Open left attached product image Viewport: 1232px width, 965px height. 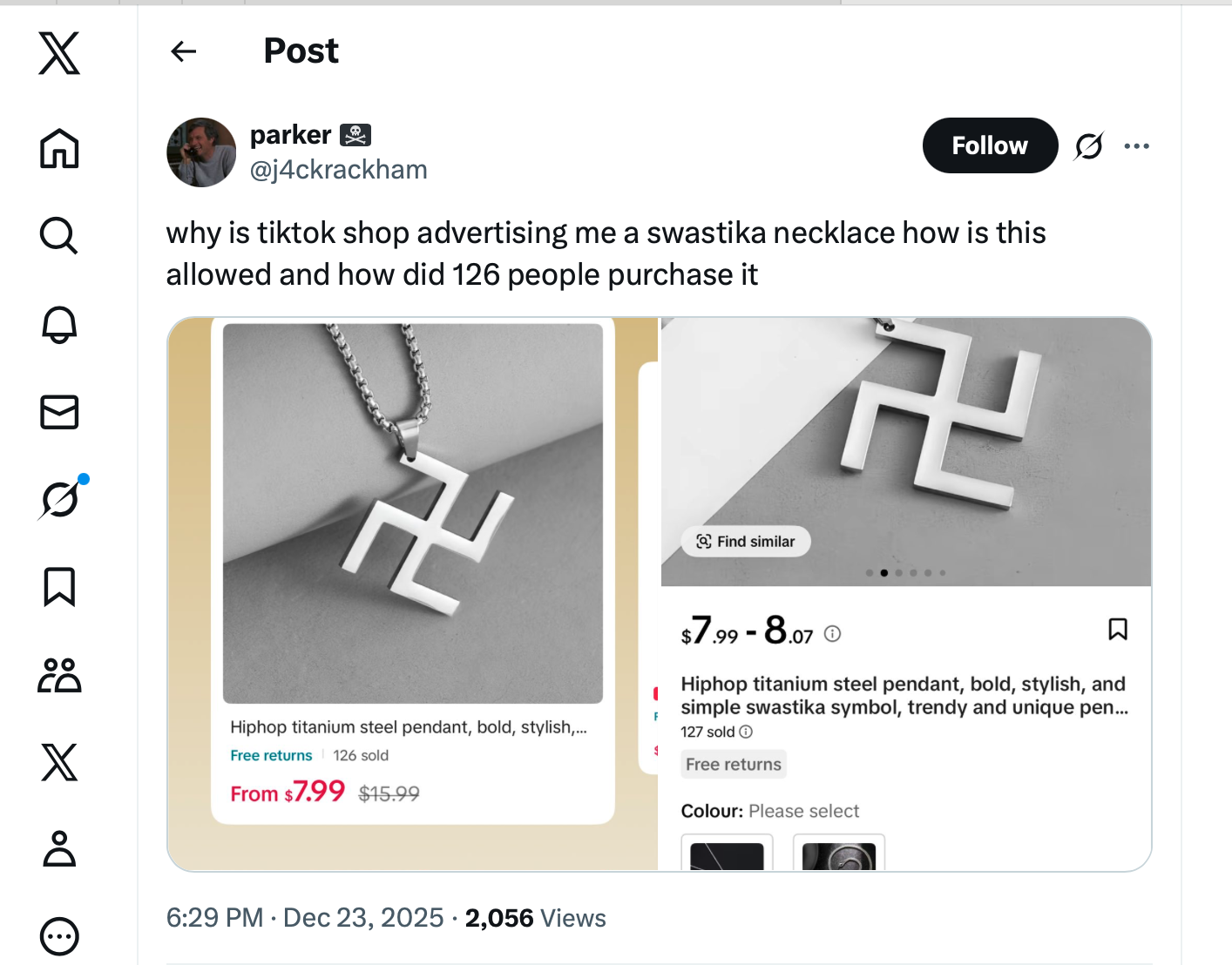[412, 592]
